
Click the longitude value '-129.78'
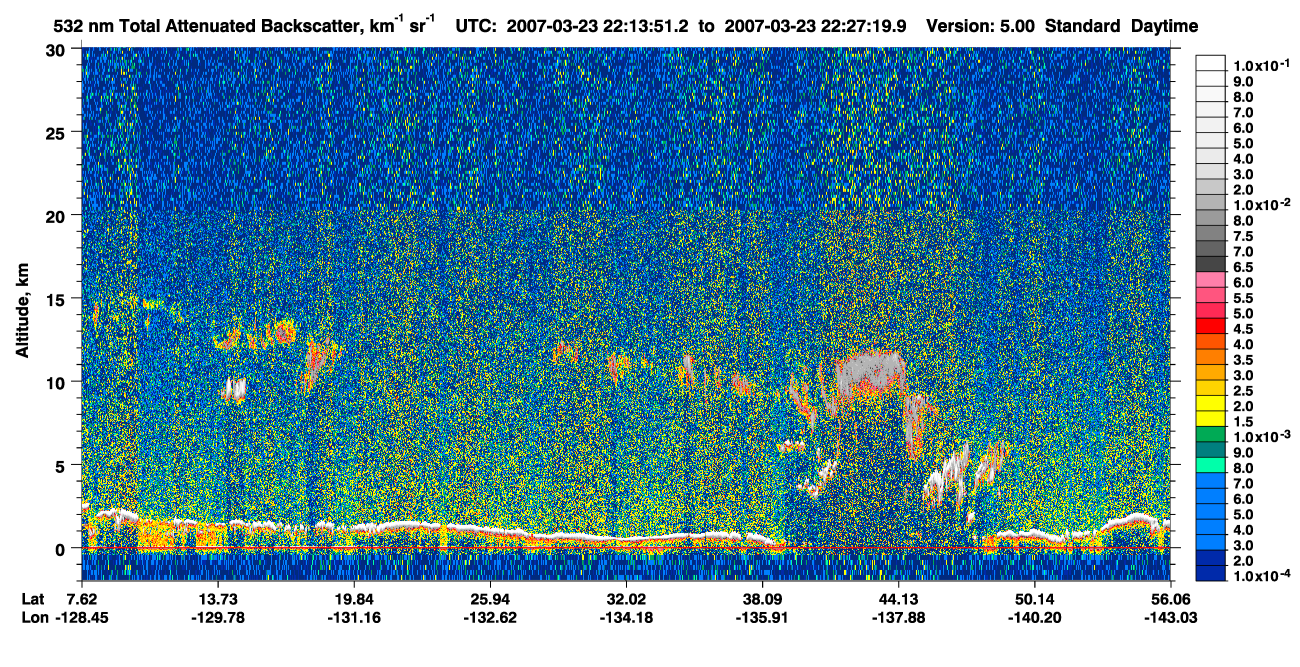point(218,617)
